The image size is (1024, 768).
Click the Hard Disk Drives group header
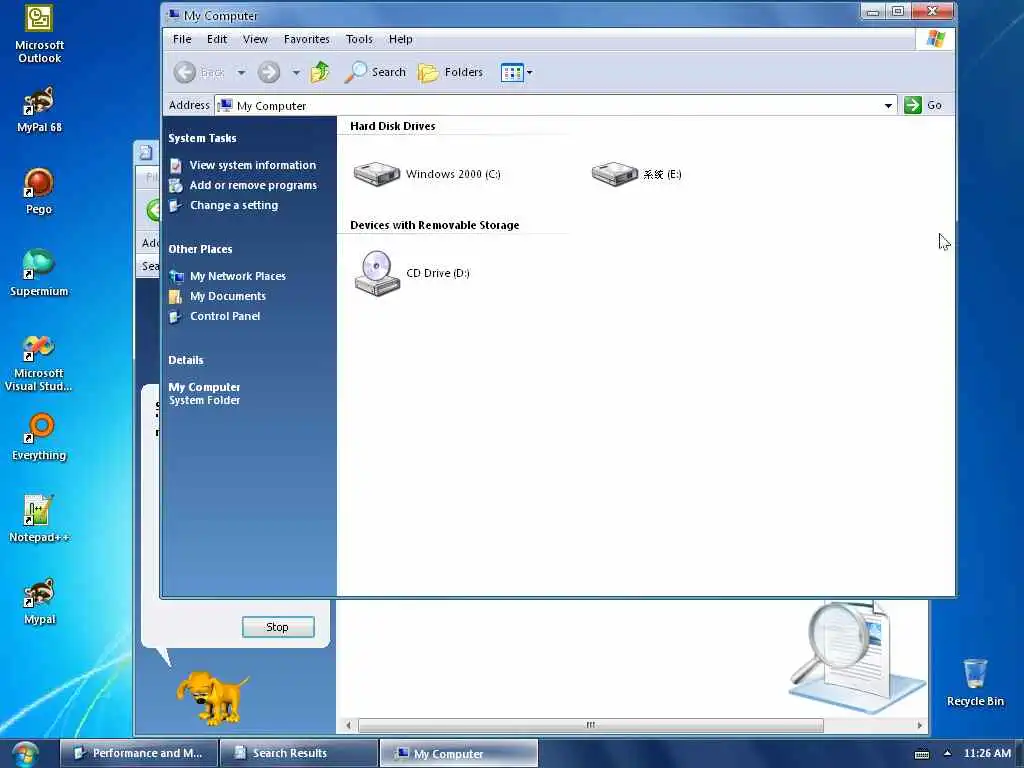(392, 126)
